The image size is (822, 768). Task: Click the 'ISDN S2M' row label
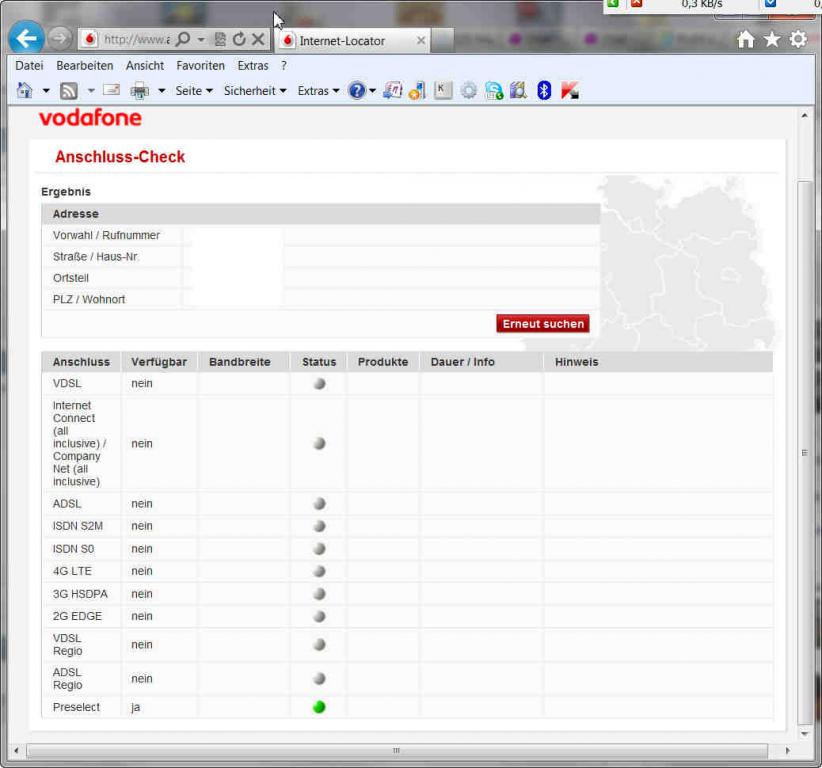coord(78,526)
